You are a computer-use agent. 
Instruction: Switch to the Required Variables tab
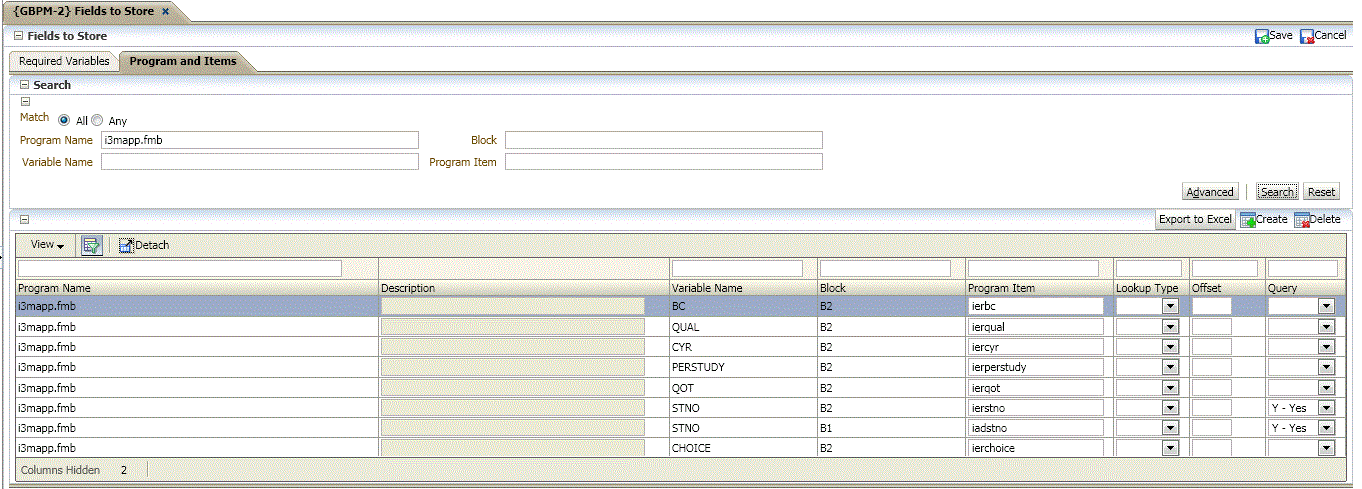click(x=64, y=61)
